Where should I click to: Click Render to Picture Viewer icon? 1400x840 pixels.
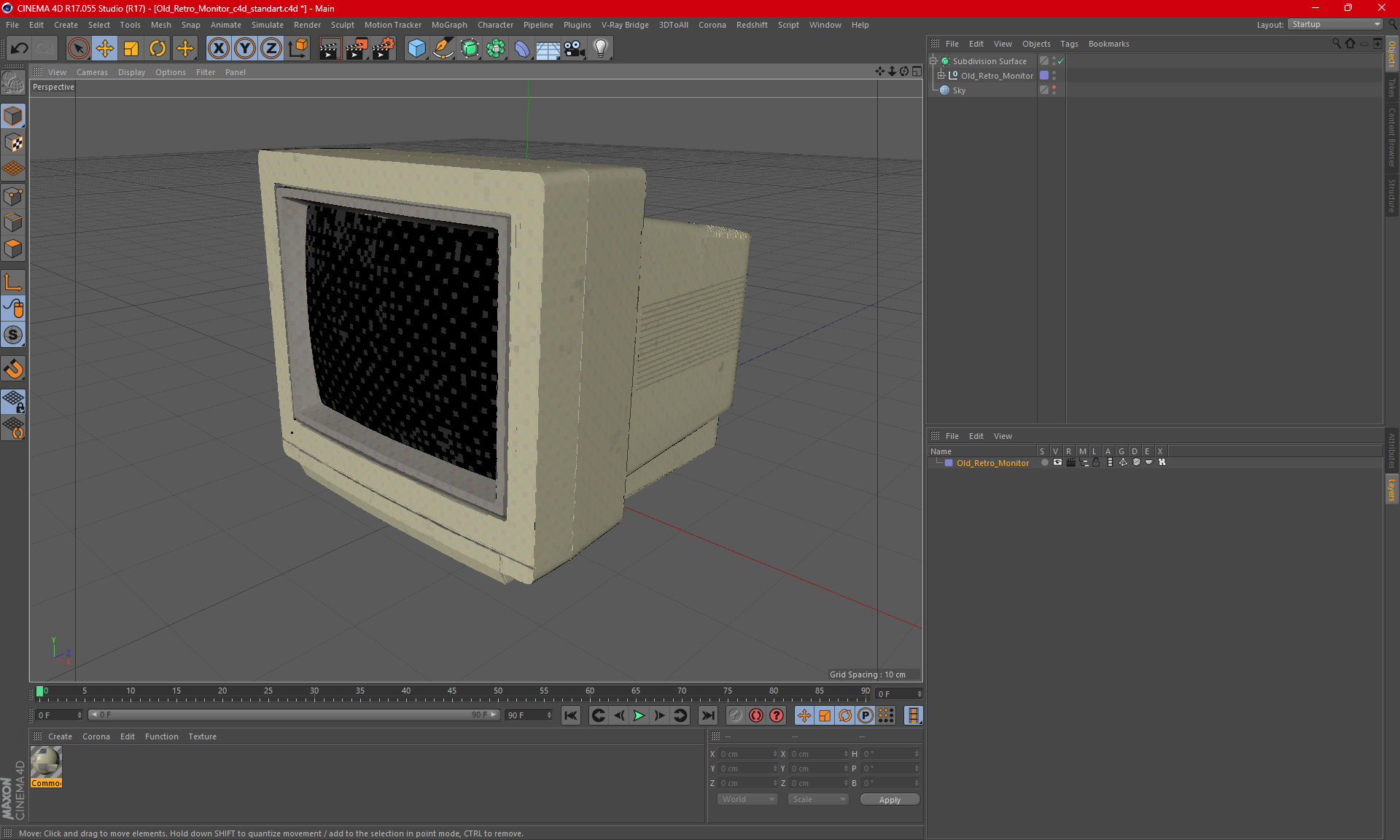point(357,49)
